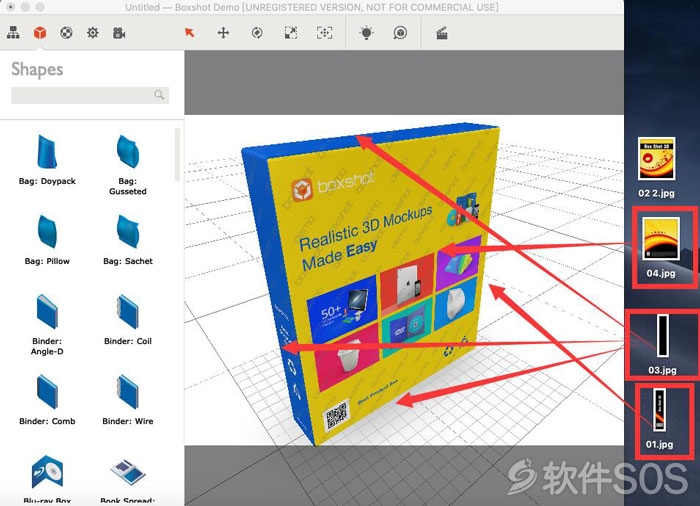Click the window title bar text

pyautogui.click(x=312, y=7)
